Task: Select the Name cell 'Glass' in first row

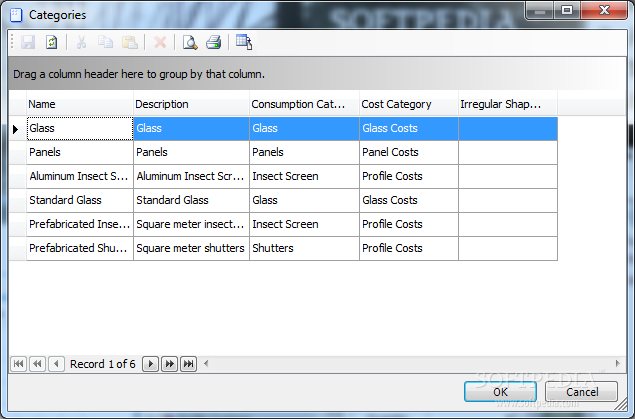Action: click(x=80, y=128)
